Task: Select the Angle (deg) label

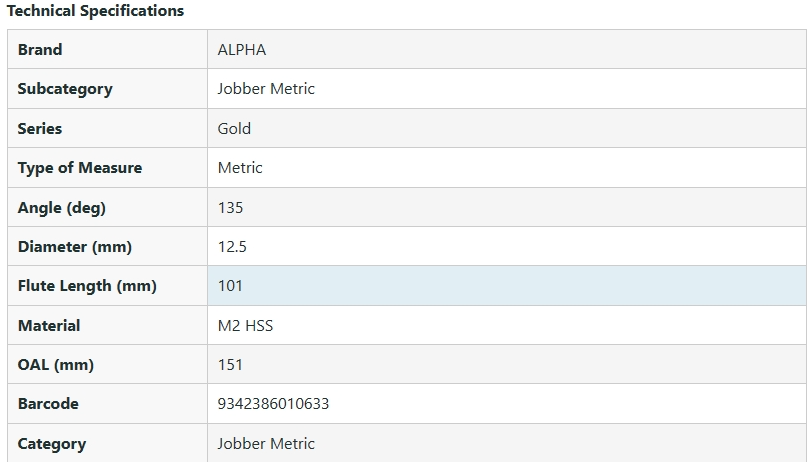Action: coord(61,208)
